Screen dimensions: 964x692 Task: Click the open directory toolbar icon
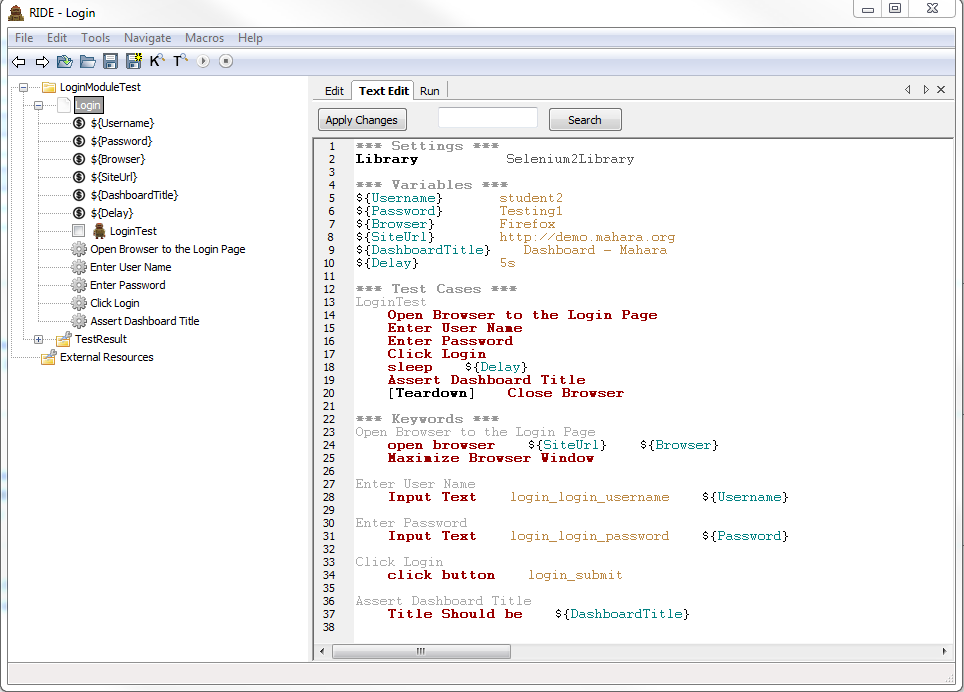(88, 61)
